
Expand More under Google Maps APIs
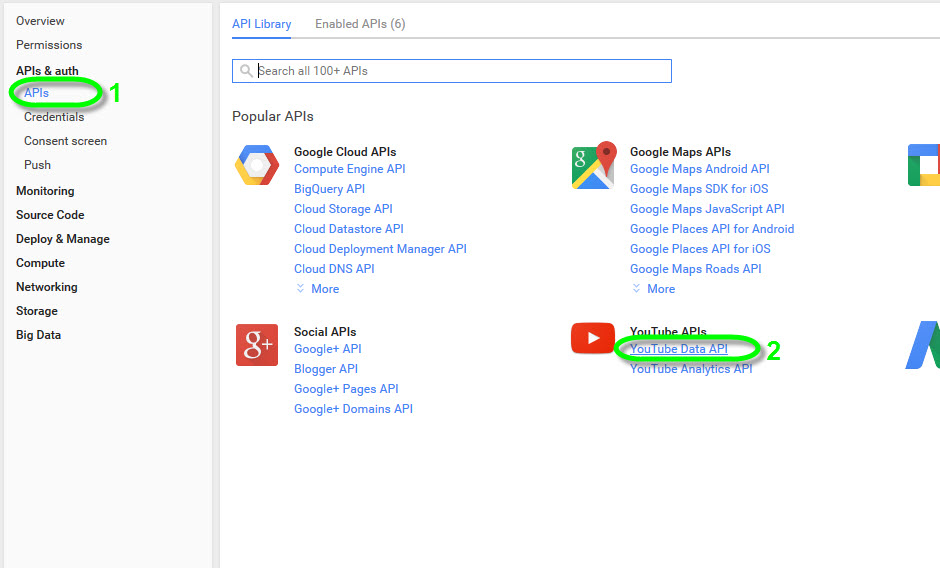click(x=654, y=289)
